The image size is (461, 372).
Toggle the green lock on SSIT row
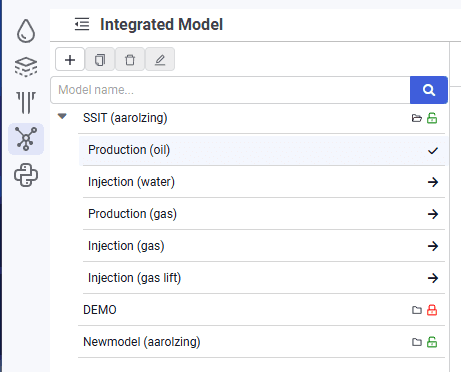pyautogui.click(x=432, y=118)
